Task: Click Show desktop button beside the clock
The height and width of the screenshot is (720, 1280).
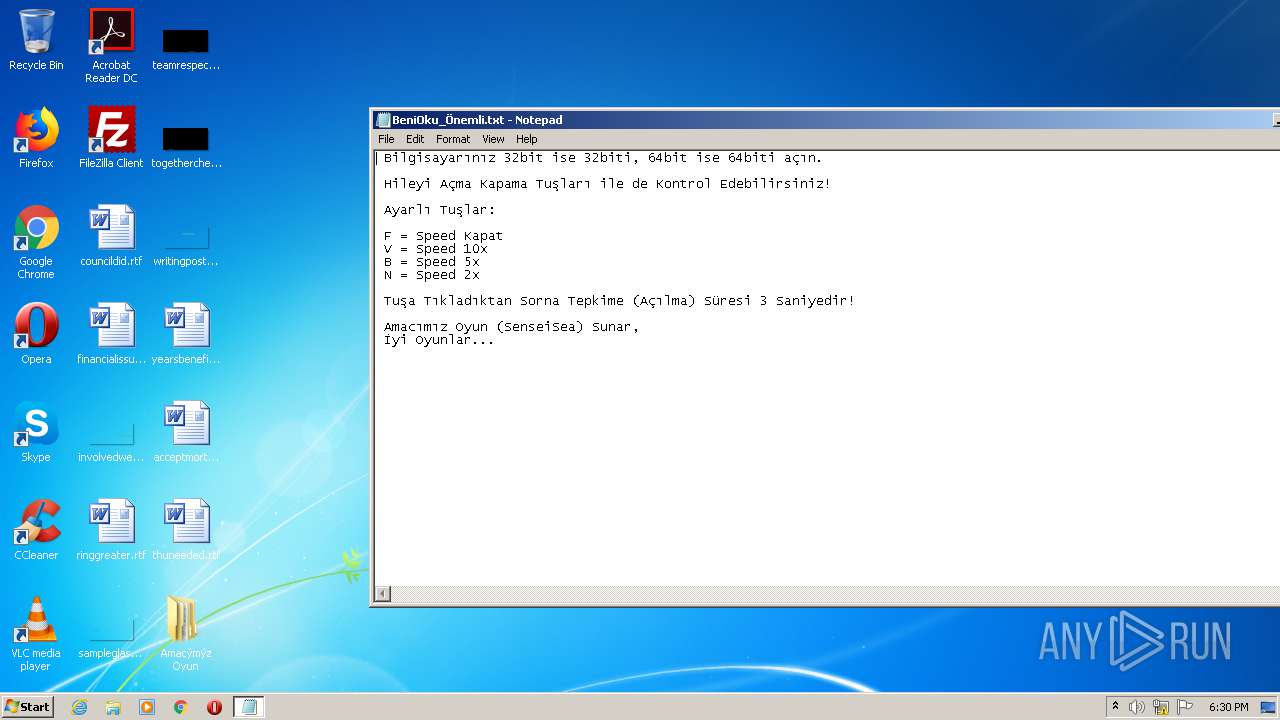Action: [1269, 707]
